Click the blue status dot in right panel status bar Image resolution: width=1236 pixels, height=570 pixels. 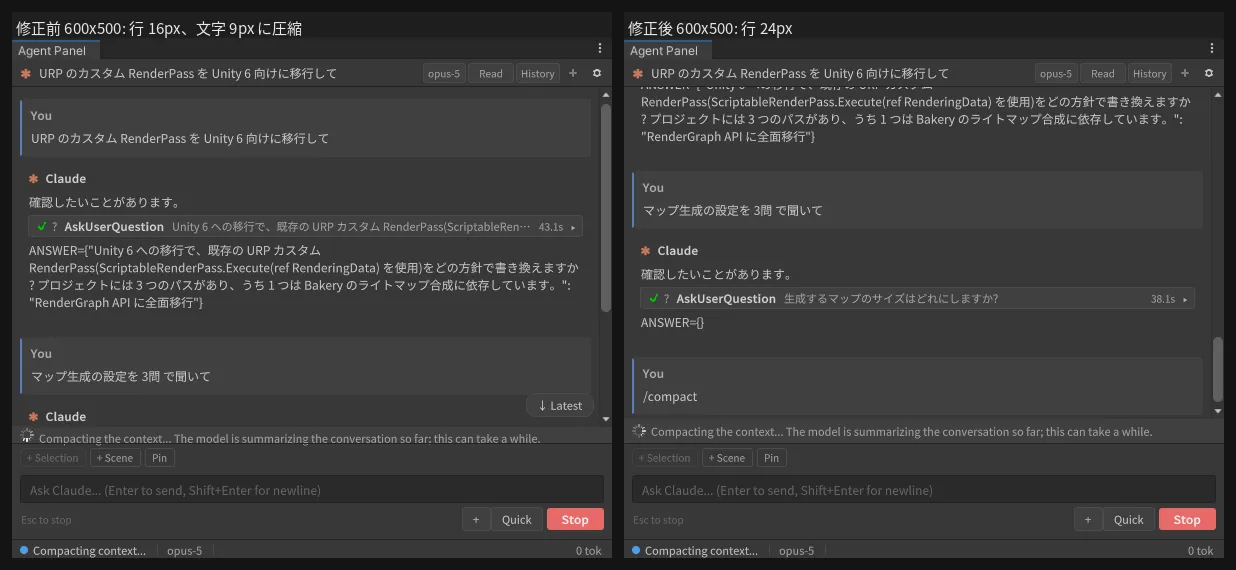(x=634, y=550)
